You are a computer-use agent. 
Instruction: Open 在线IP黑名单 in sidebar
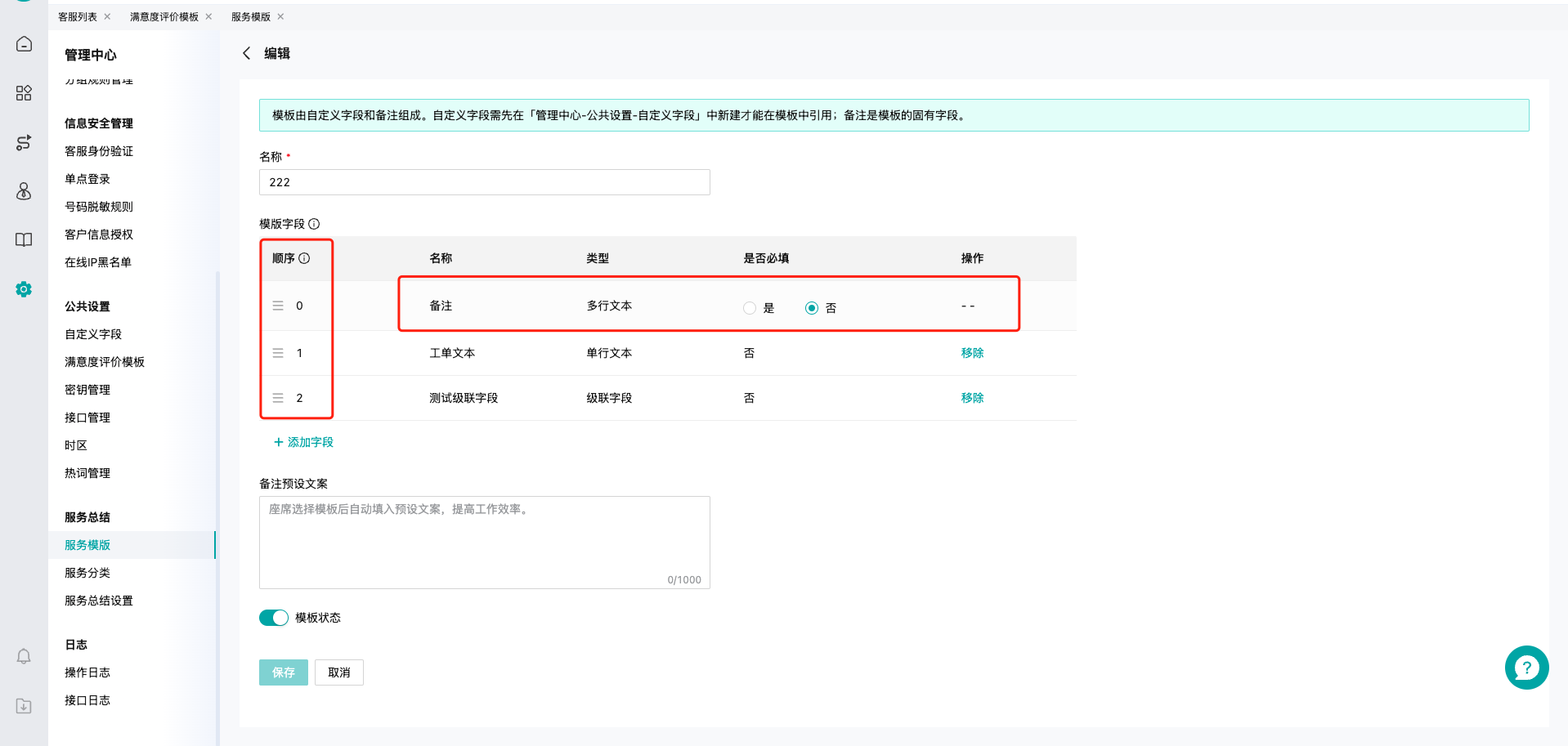[x=98, y=262]
